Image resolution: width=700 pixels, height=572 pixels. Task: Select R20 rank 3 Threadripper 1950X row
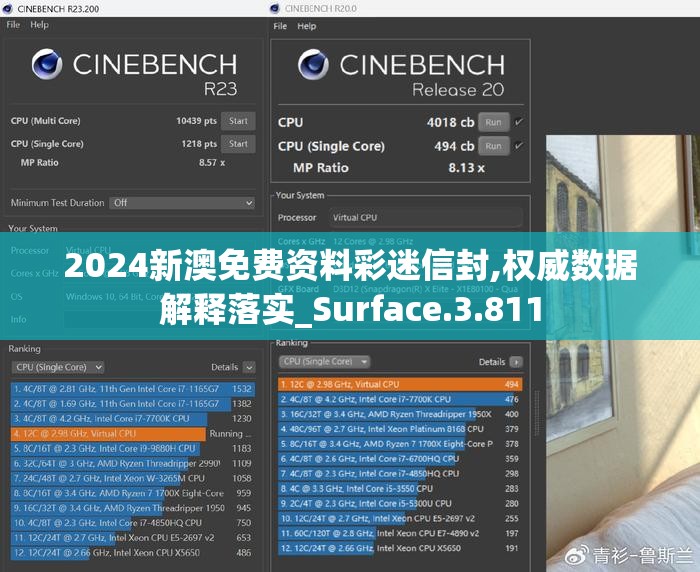[400, 414]
